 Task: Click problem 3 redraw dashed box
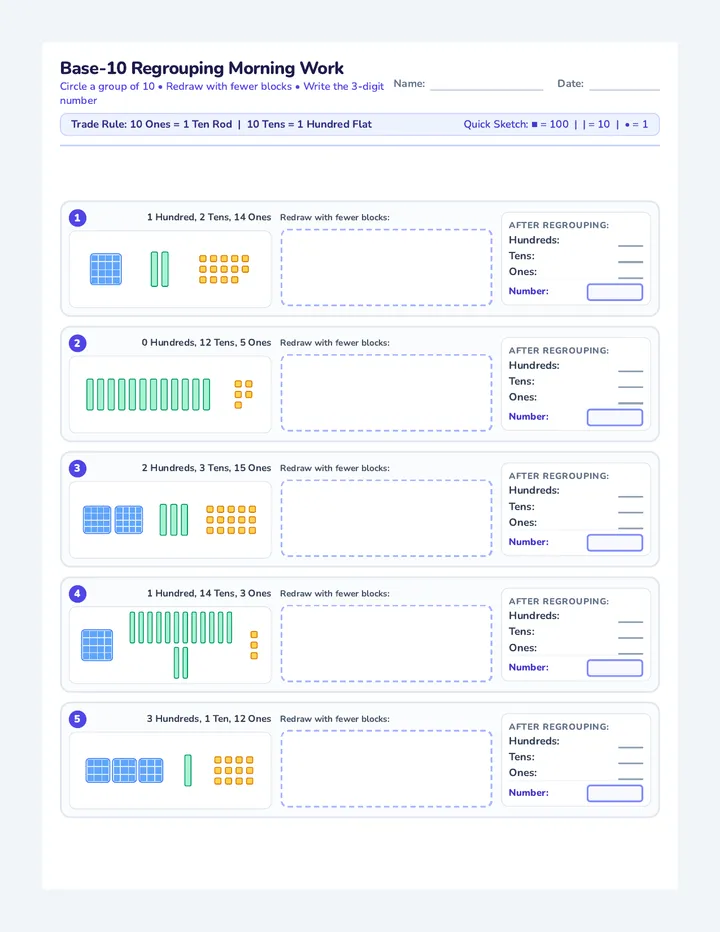point(386,518)
